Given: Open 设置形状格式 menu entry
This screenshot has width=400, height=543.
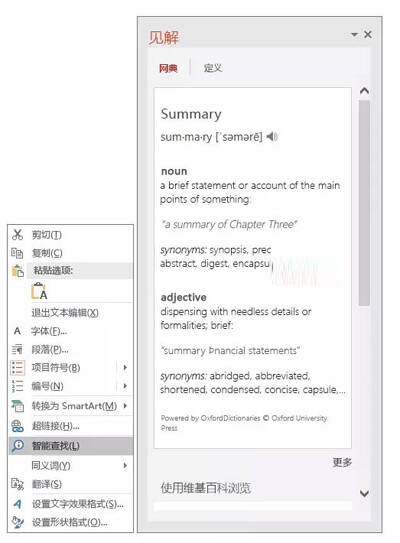Looking at the screenshot, I should tap(71, 522).
